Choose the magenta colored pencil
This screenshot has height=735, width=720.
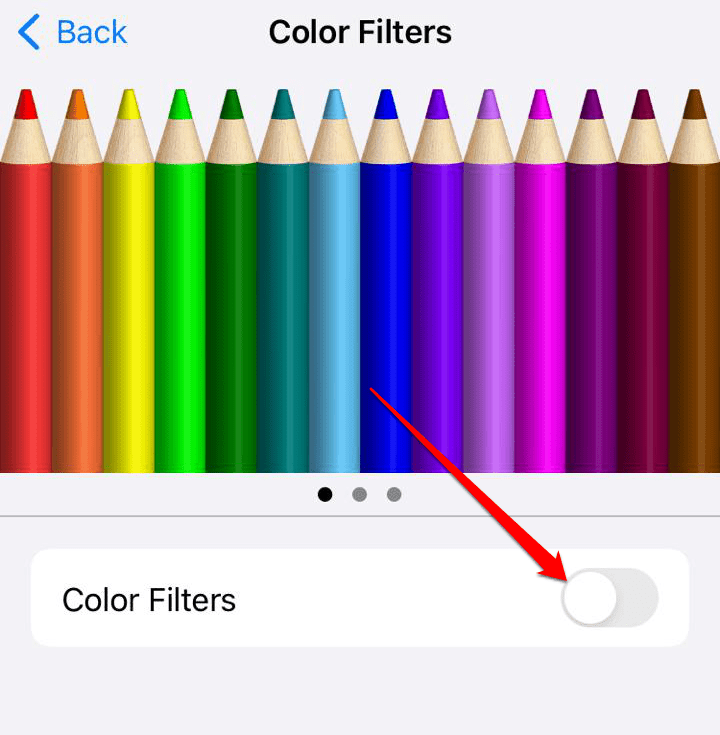pyautogui.click(x=540, y=280)
